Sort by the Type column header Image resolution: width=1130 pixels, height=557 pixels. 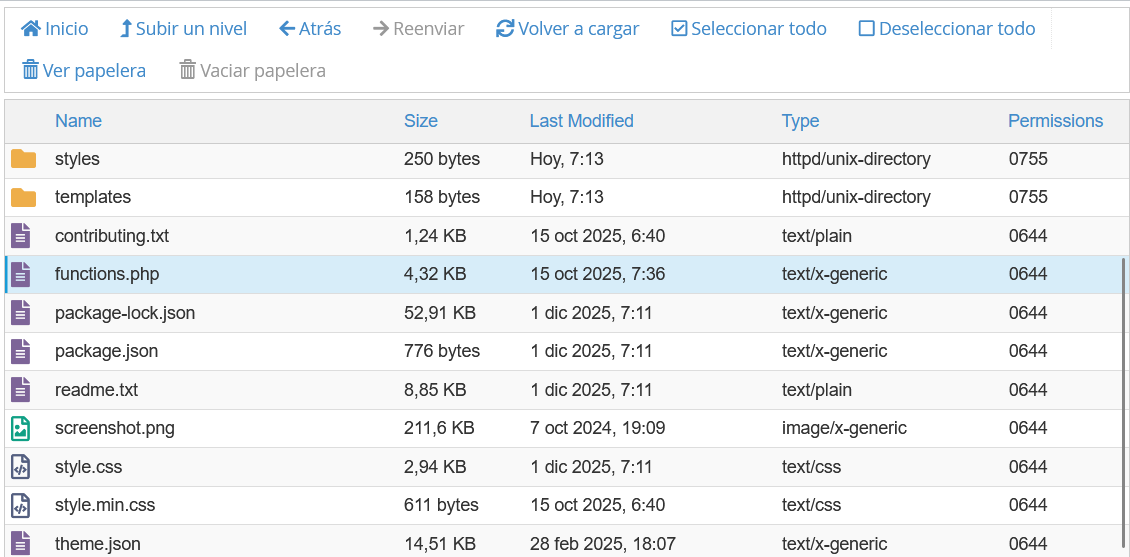tap(801, 120)
